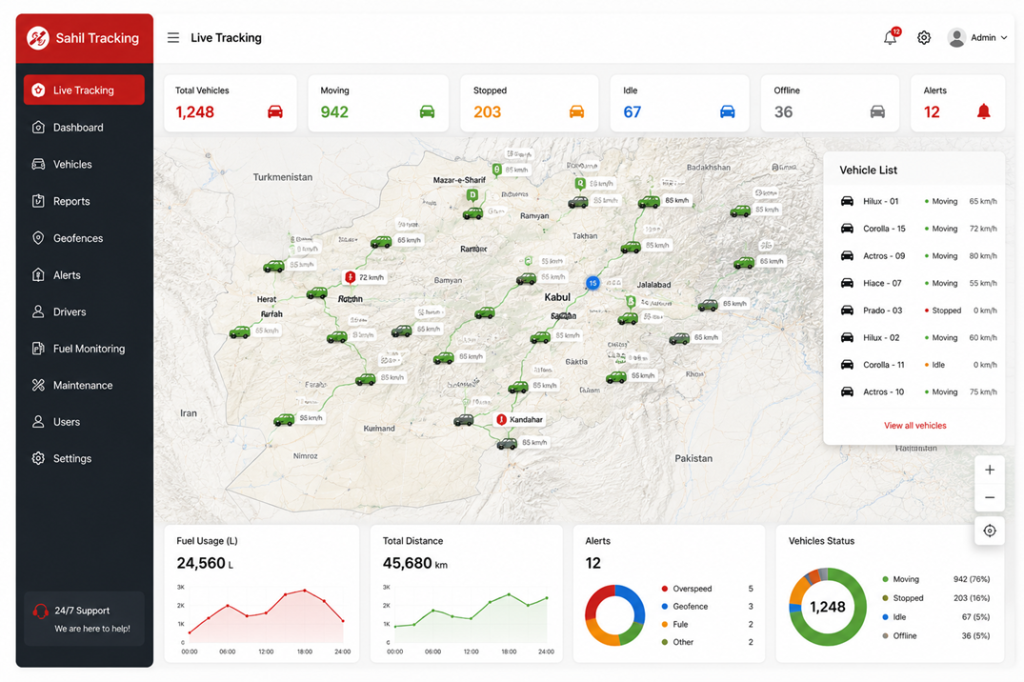Select Corolla - 15 row

pyautogui.click(x=917, y=229)
